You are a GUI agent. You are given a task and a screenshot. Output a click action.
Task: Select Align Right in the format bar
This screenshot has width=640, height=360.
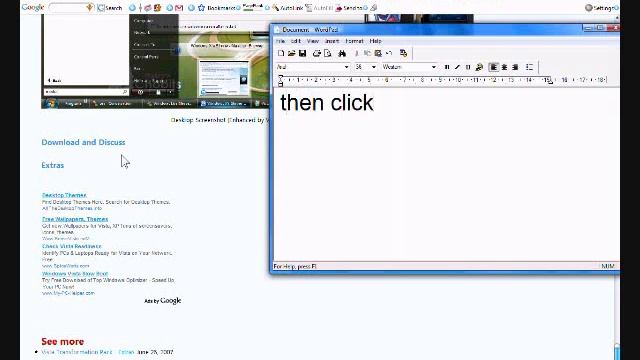coord(515,67)
